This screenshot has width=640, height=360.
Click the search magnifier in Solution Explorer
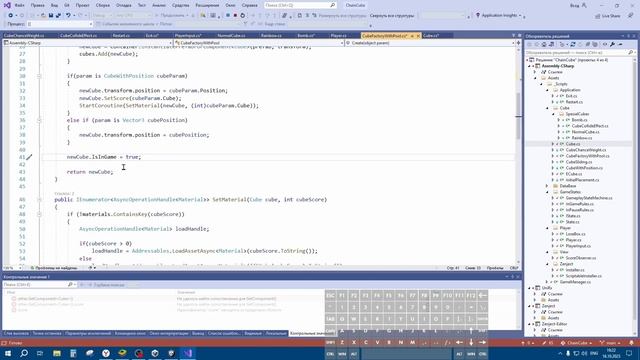click(630, 52)
